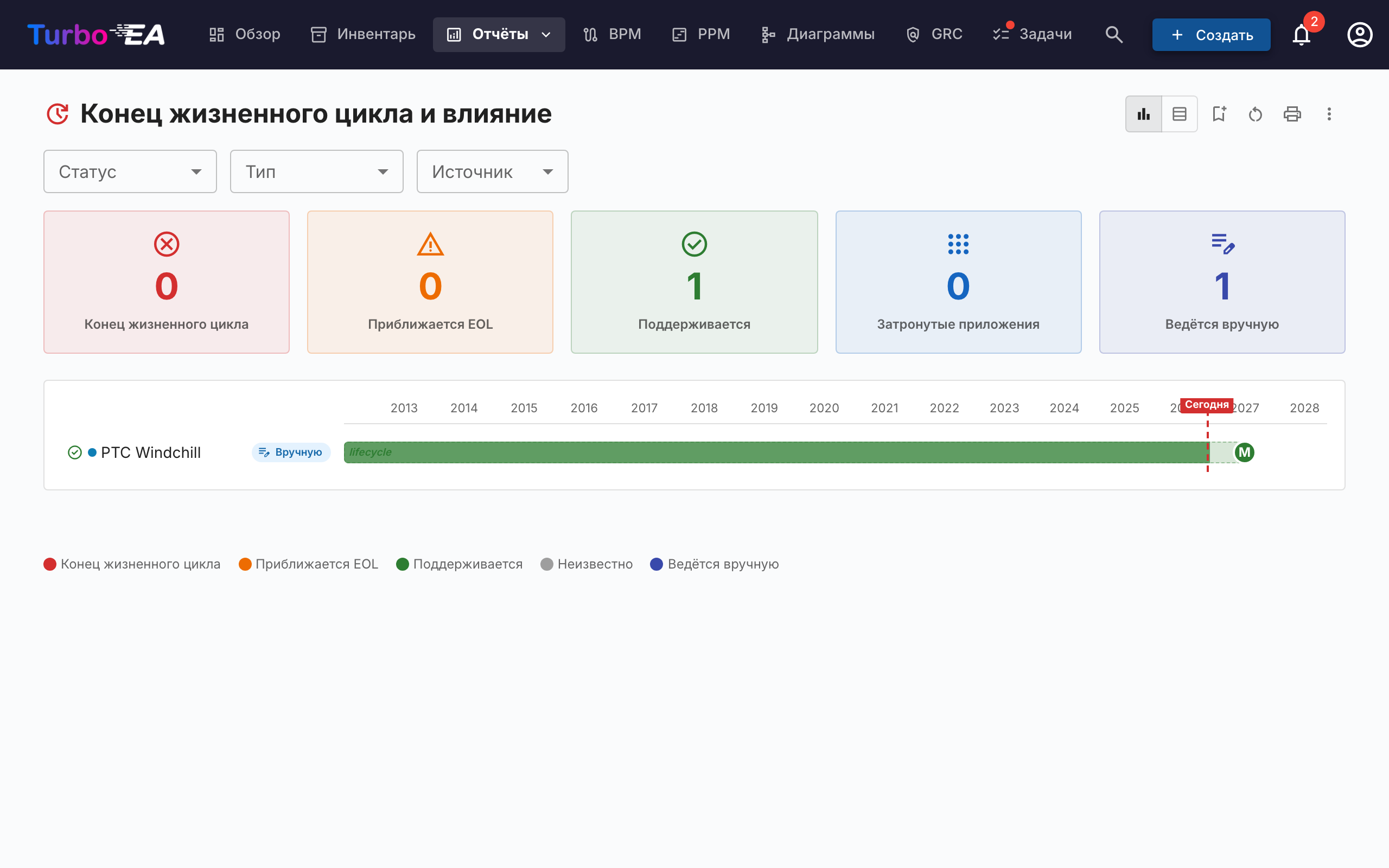Click PTC Windchill row name

pos(151,452)
